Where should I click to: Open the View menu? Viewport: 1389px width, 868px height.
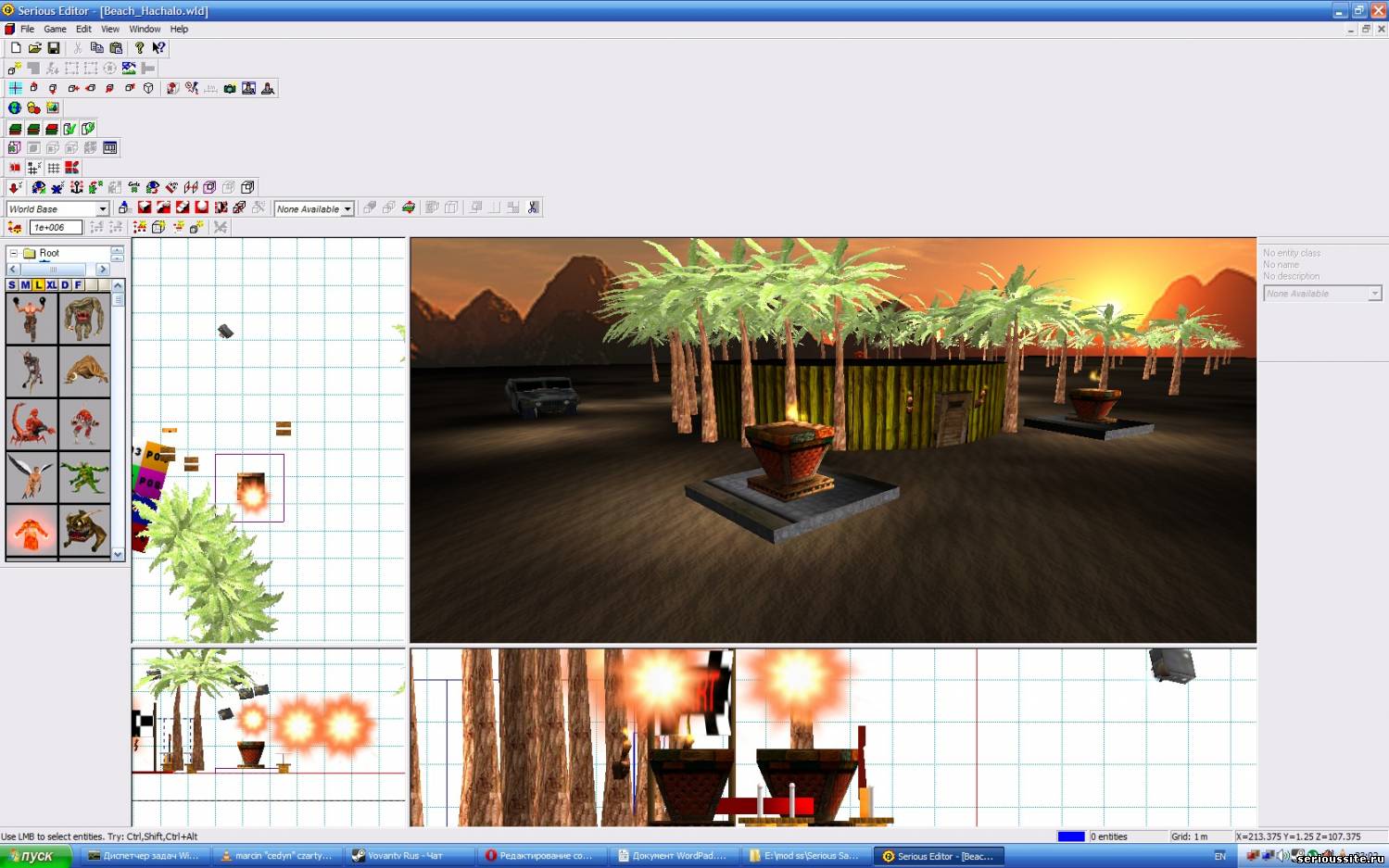coord(110,29)
